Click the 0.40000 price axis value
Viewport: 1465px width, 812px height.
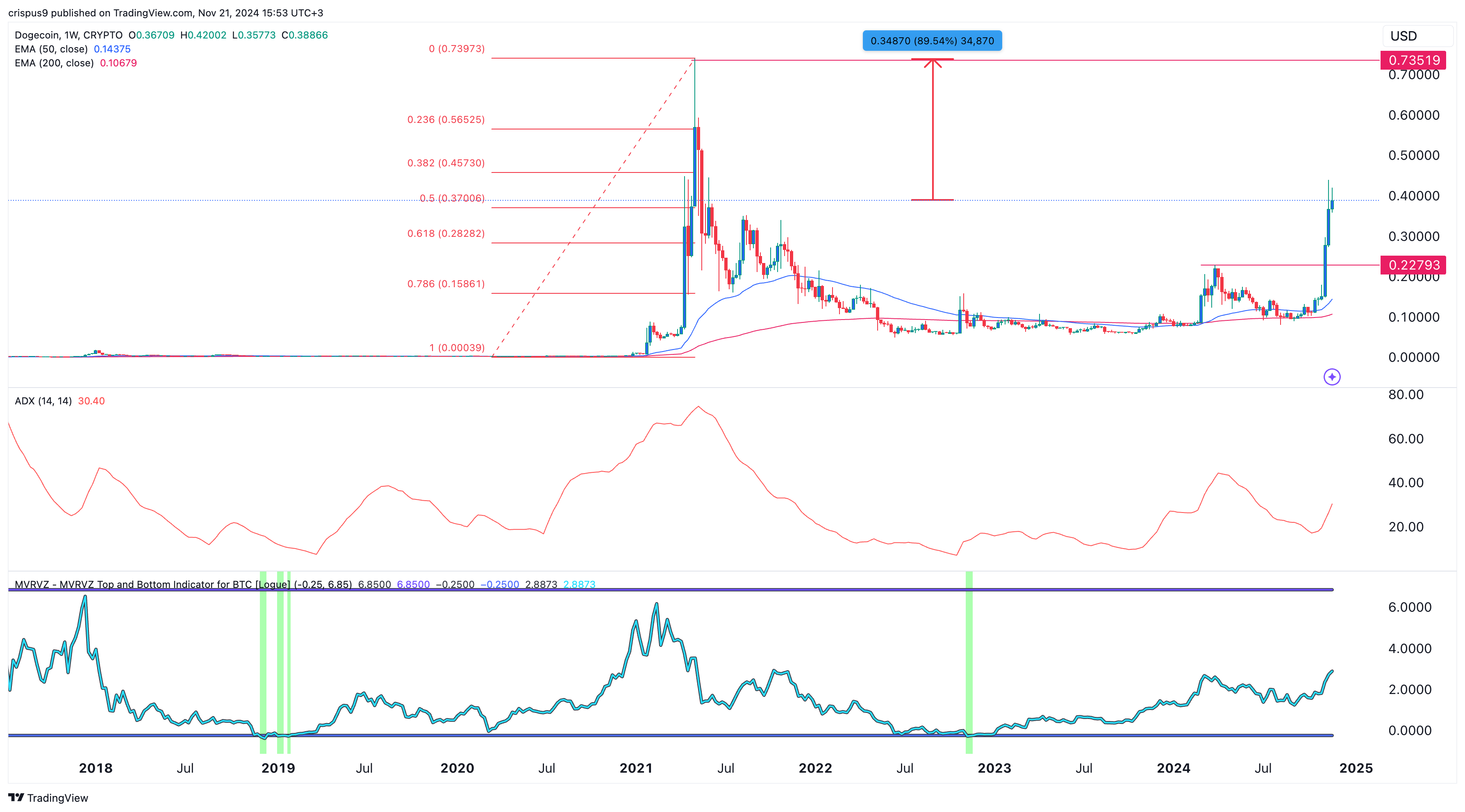[1414, 196]
